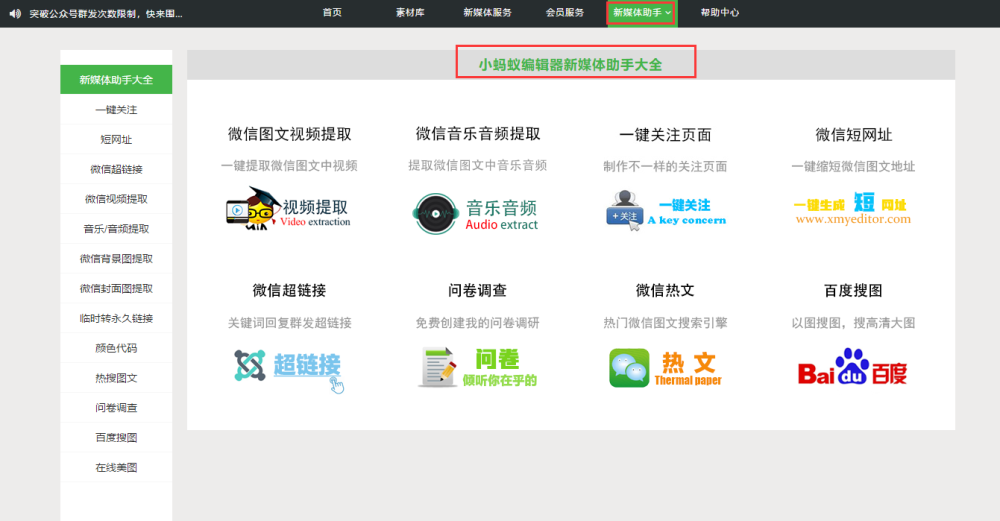Select 在线美图 in the sidebar
Screen dimensions: 1000x521
[116, 467]
